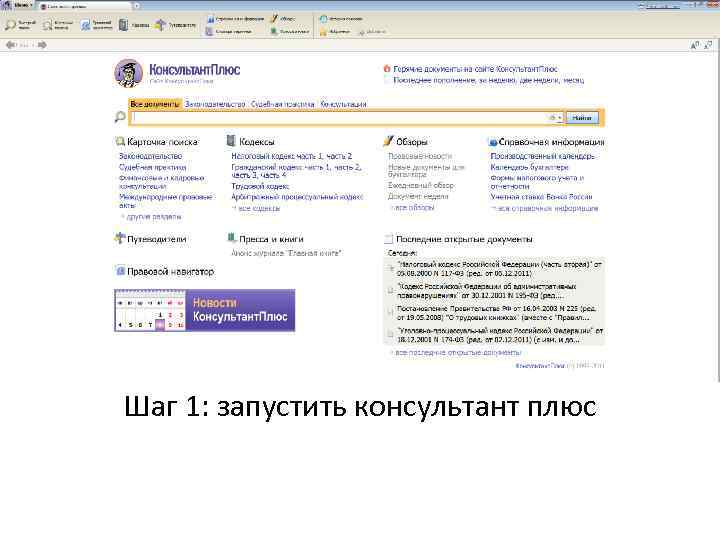Open Арбитражный процессуальный кодекс link

297,197
